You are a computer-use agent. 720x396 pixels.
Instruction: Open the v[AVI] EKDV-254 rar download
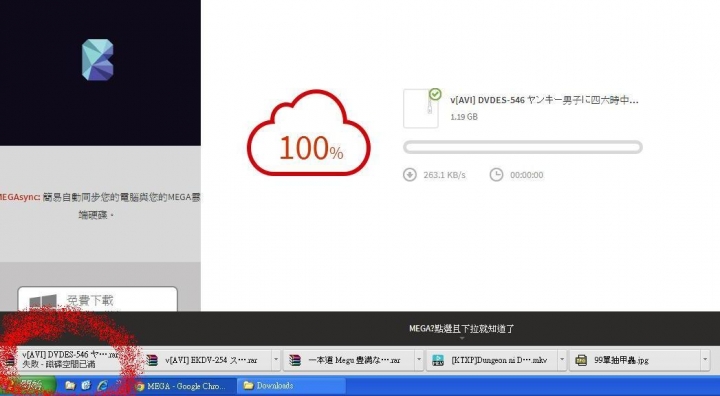point(207,360)
